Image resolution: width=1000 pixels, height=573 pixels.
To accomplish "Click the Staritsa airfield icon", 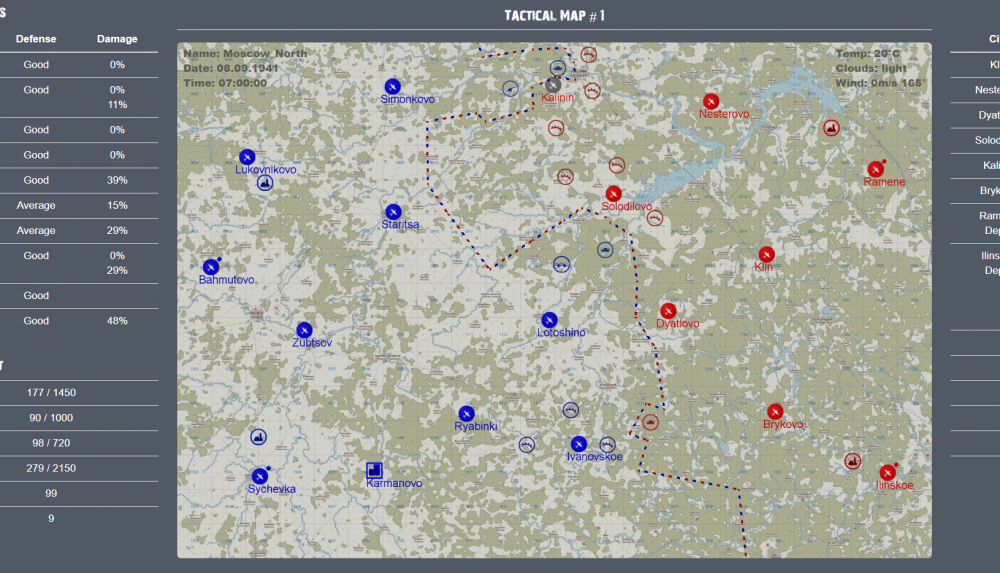I will pos(393,212).
